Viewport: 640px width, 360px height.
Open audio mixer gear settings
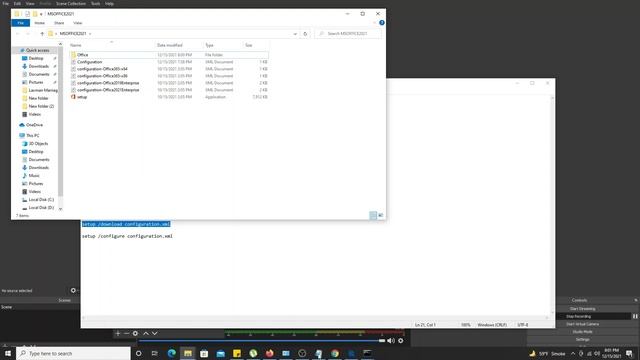coord(401,340)
